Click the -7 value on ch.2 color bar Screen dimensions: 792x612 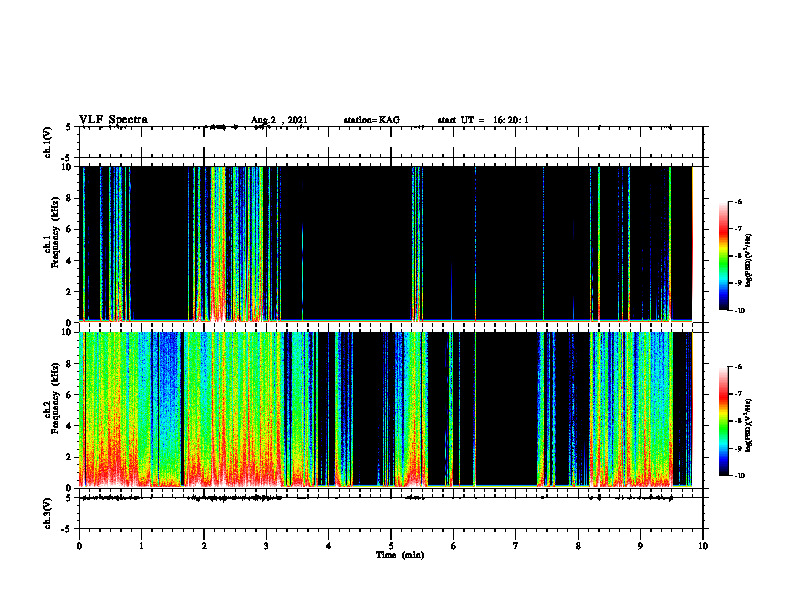(x=738, y=394)
